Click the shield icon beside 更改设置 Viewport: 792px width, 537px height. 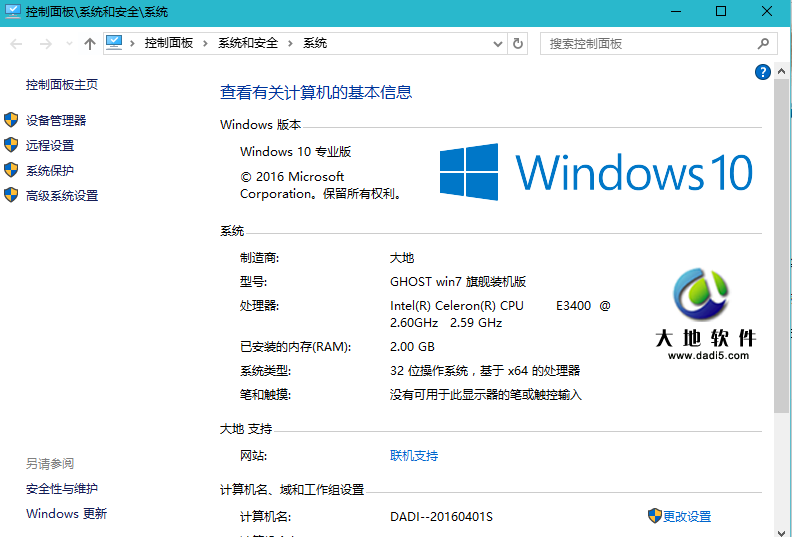tap(654, 516)
